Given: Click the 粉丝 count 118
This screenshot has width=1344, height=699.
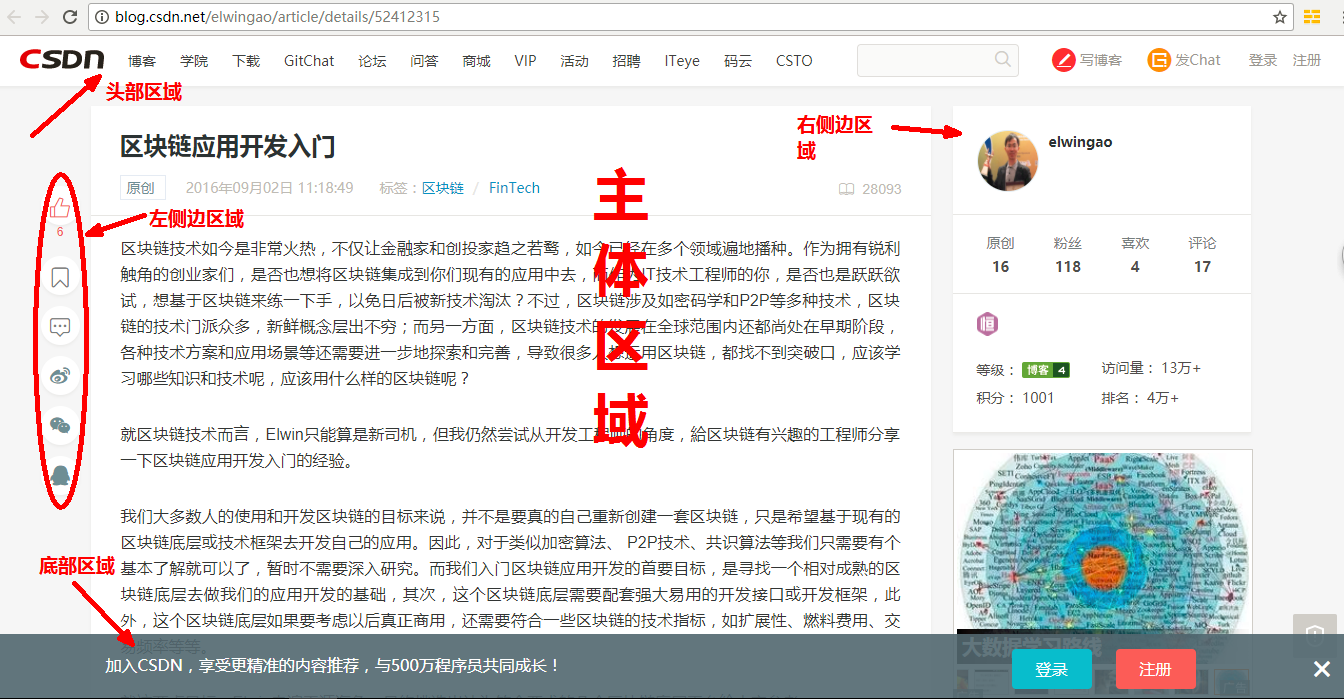Looking at the screenshot, I should 1068,267.
